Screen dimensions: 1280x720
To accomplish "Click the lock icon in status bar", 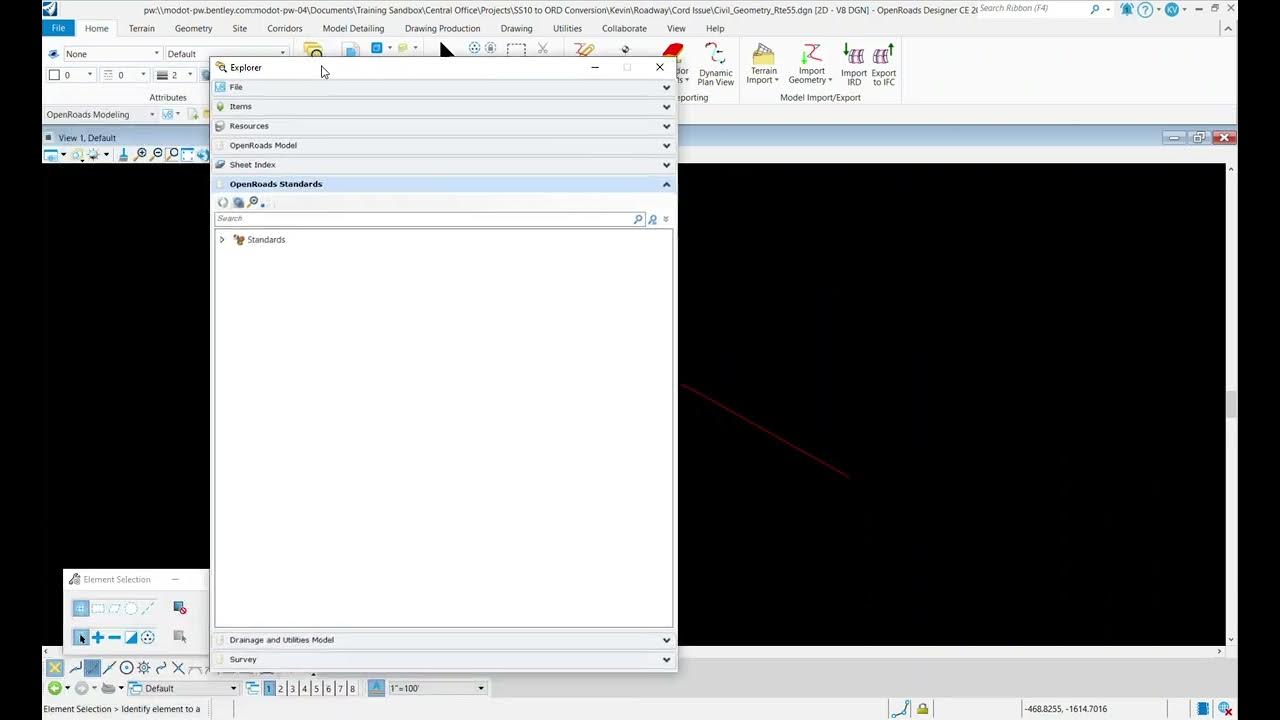I will tap(922, 709).
